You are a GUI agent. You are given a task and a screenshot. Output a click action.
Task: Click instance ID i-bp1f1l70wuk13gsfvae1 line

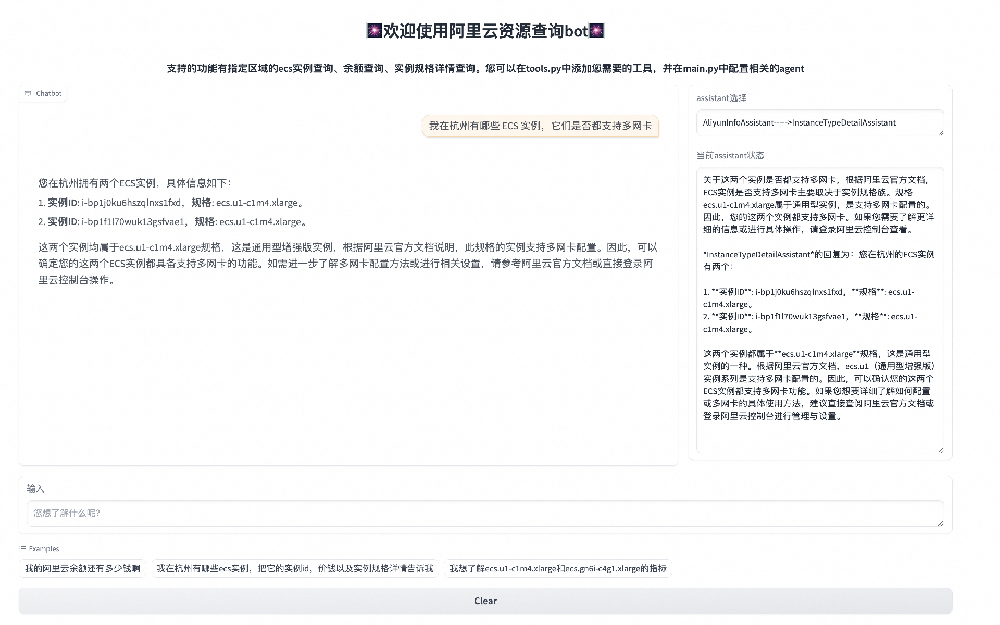pyautogui.click(x=173, y=222)
